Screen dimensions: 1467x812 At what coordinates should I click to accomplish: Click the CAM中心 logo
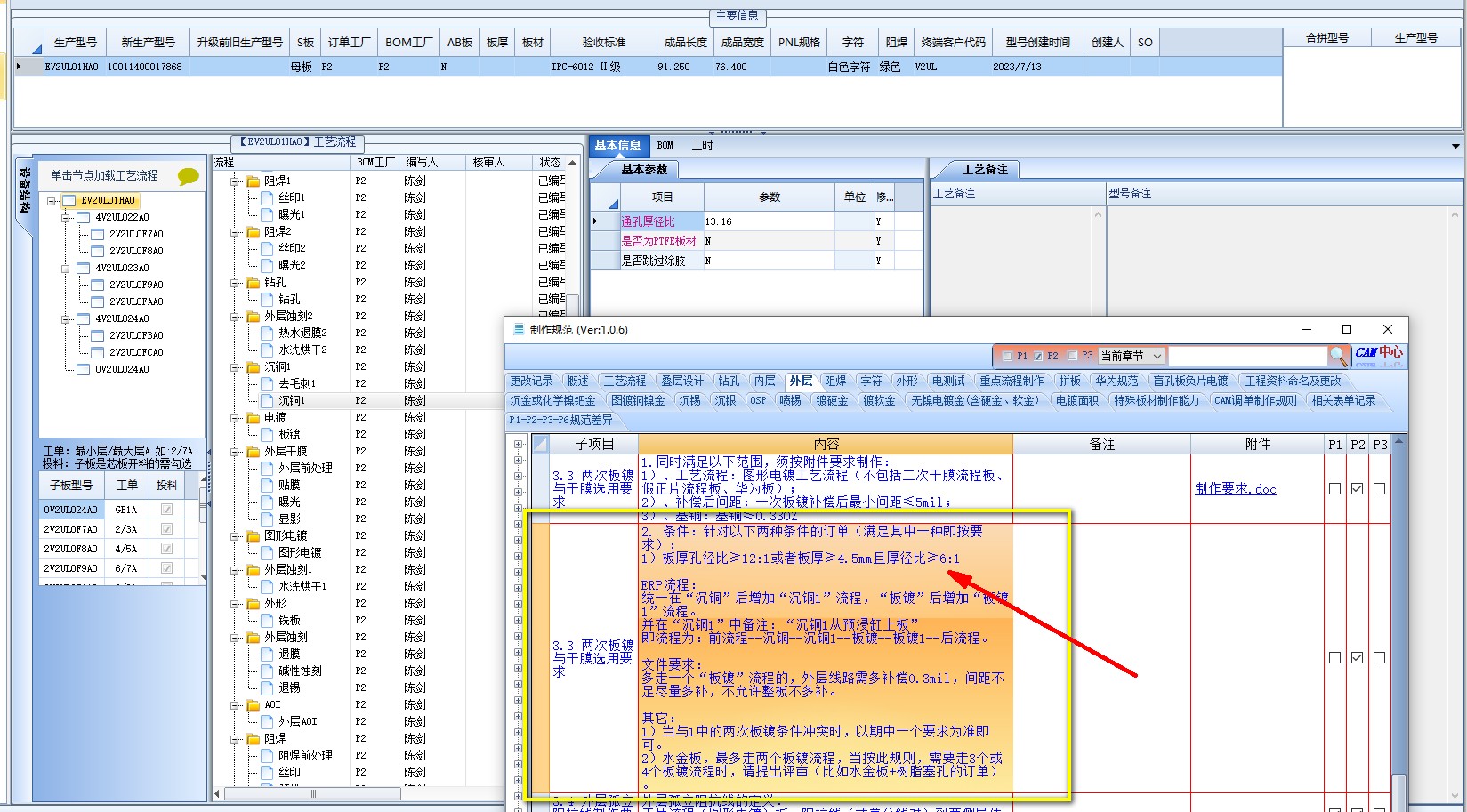pos(1379,355)
